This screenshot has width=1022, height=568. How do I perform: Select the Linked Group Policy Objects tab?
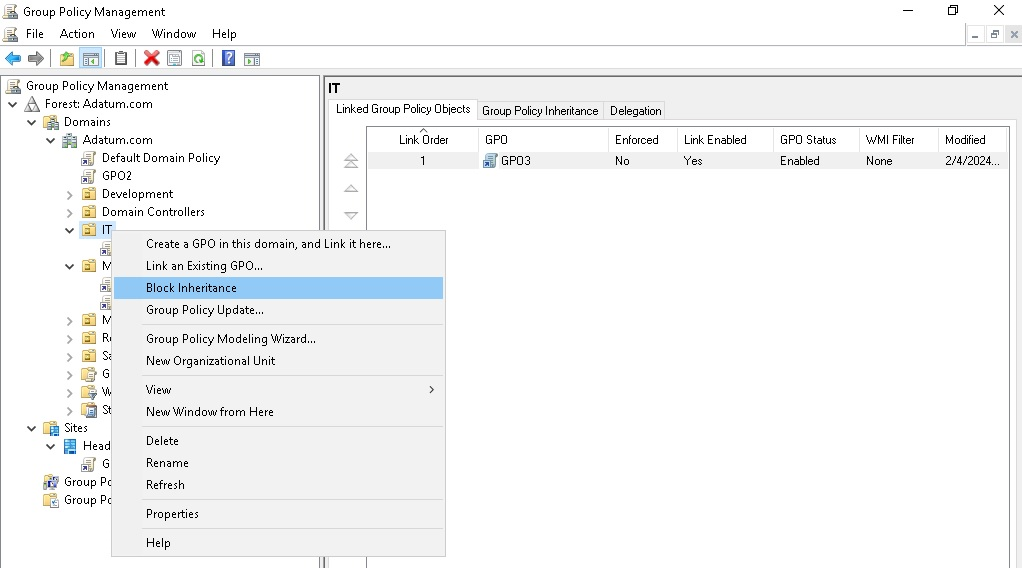point(403,109)
